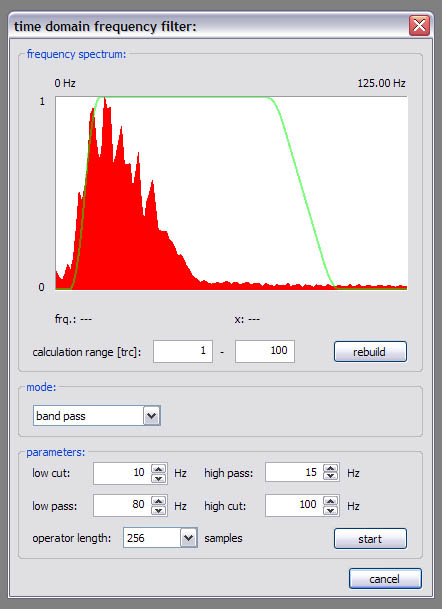
Task: Increase the high cut frequency spinner
Action: [331, 501]
